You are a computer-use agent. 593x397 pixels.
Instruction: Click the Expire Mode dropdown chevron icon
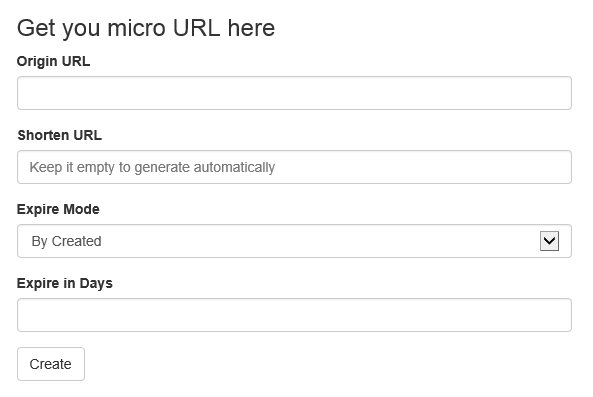pos(549,241)
